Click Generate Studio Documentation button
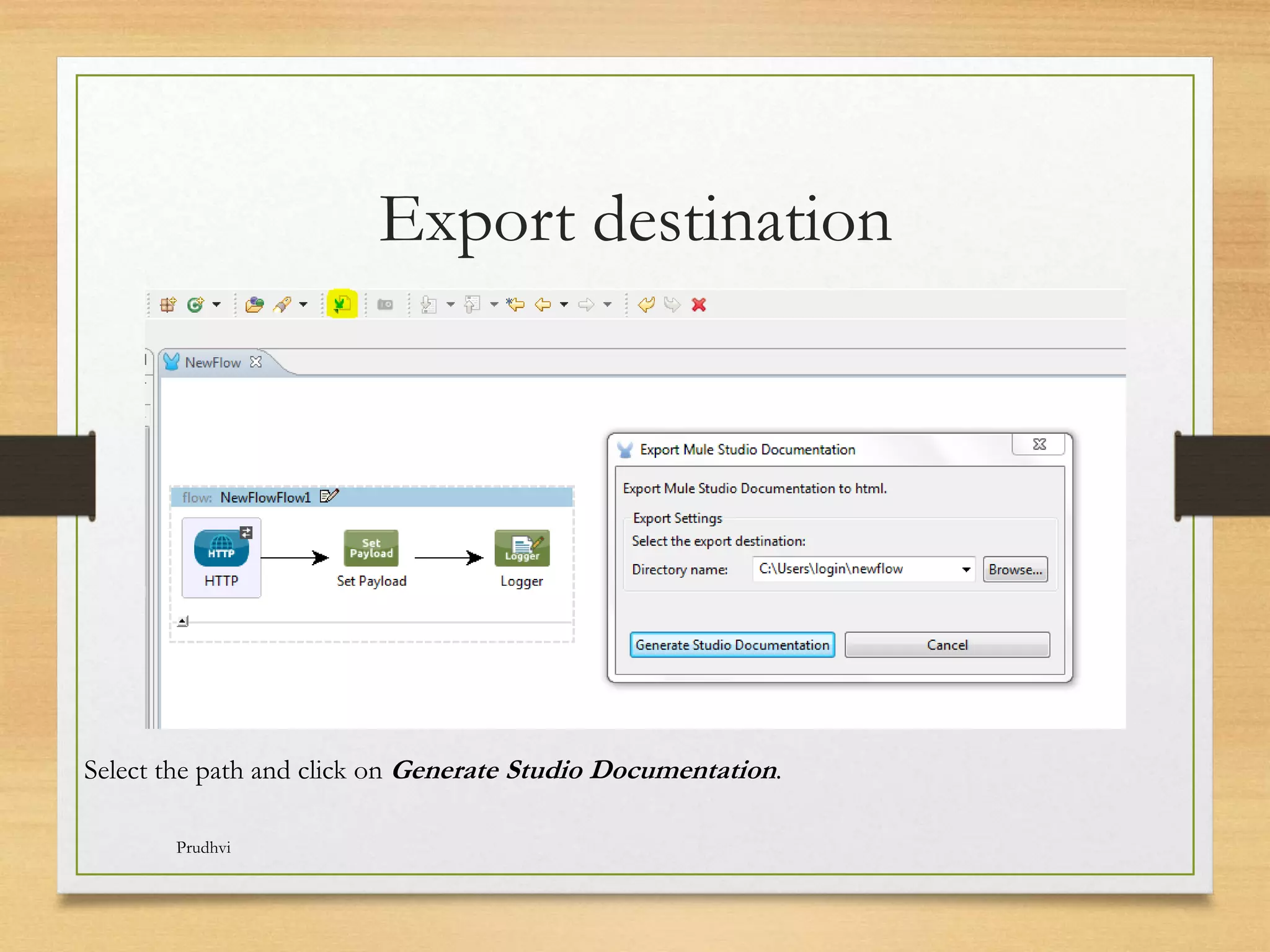Image resolution: width=1270 pixels, height=952 pixels. [732, 645]
